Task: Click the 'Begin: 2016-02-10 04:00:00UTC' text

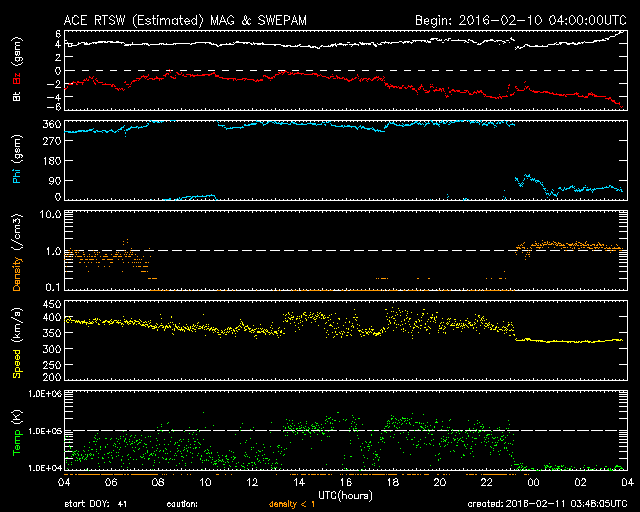Action: 521,21
